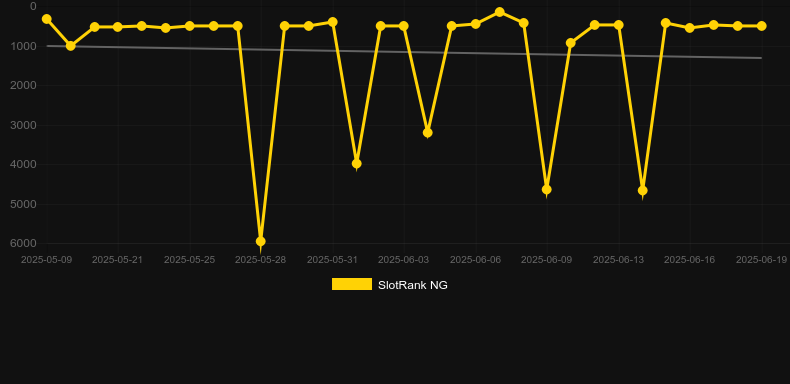This screenshot has height=384, width=790.
Task: Click the 2025-06-13 x-axis date label
Action: [618, 260]
